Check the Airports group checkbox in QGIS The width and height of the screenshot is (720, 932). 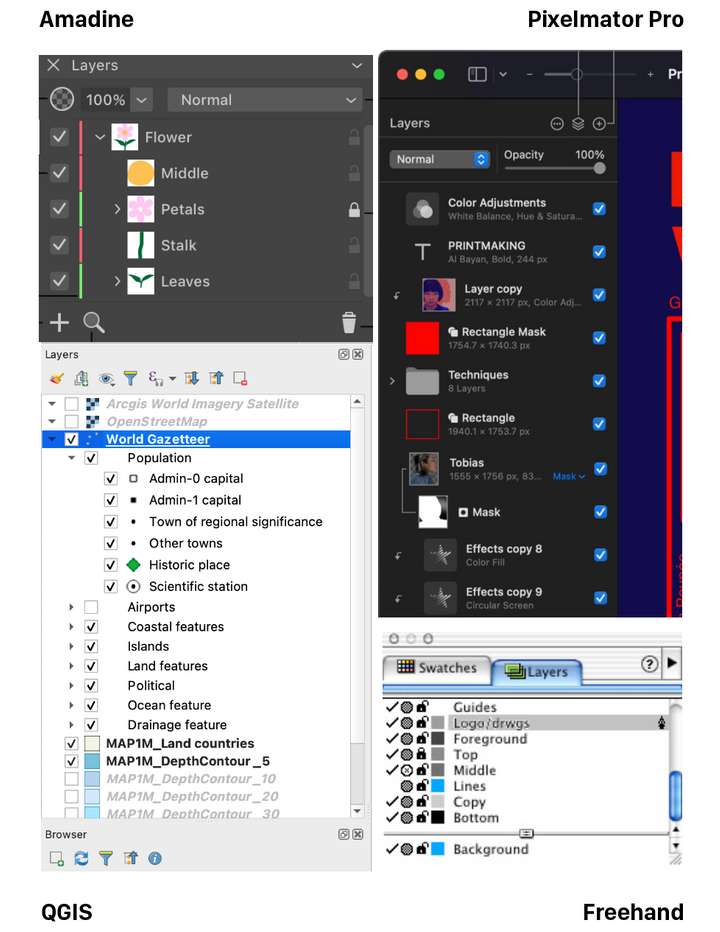tap(91, 607)
